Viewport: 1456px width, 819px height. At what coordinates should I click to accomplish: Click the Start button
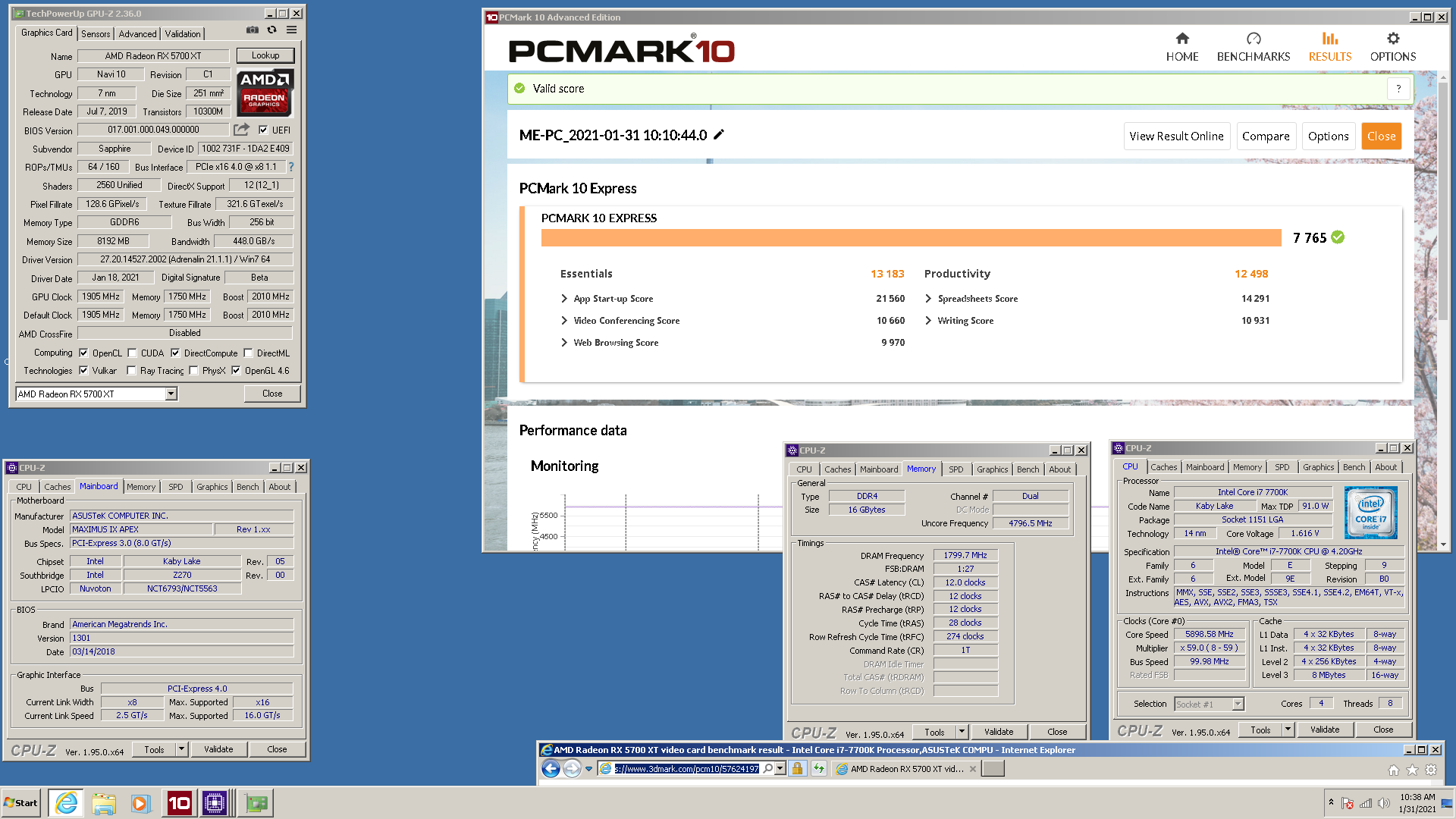(21, 803)
